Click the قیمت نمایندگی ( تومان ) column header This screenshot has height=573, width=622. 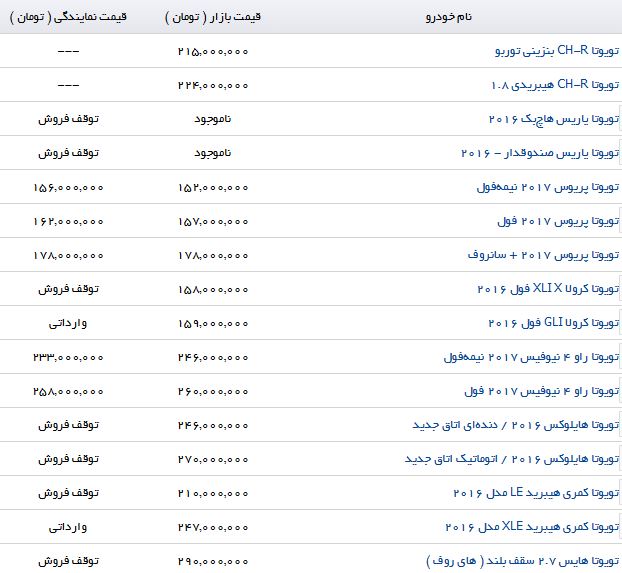tap(68, 17)
